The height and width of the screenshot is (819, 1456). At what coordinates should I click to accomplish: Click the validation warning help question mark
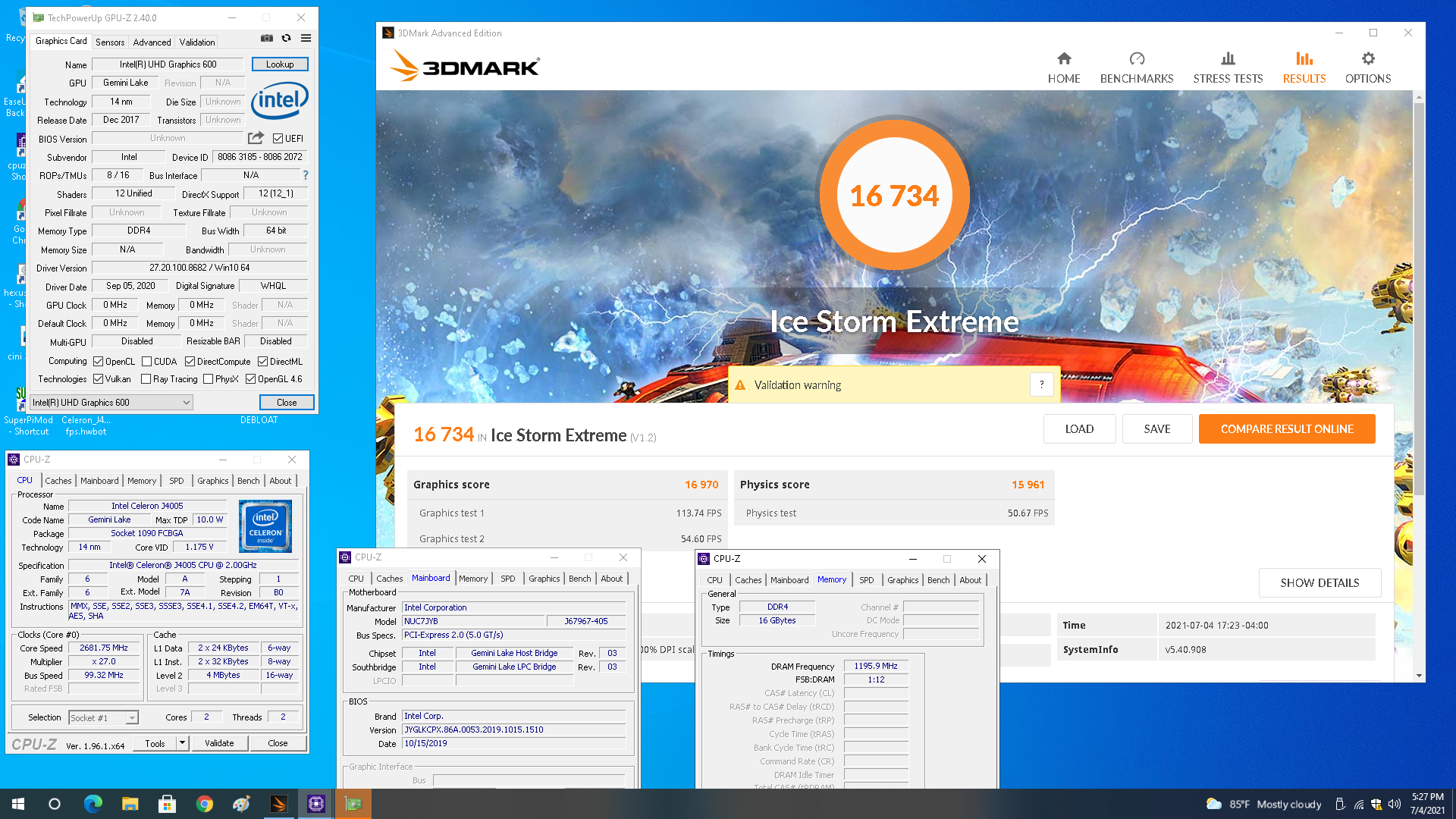(x=1042, y=384)
